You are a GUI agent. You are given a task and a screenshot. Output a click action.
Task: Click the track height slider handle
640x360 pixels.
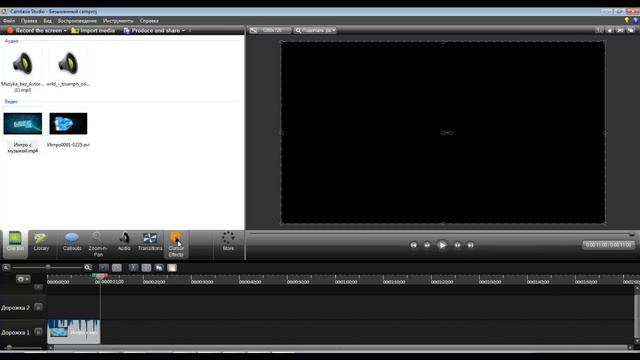point(9,347)
